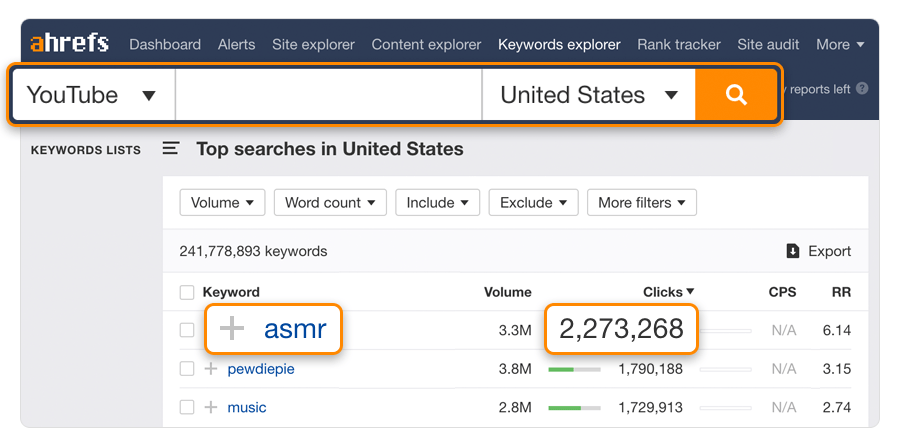Select the 2.74 RR value
This screenshot has width=900, height=448.
pos(837,407)
